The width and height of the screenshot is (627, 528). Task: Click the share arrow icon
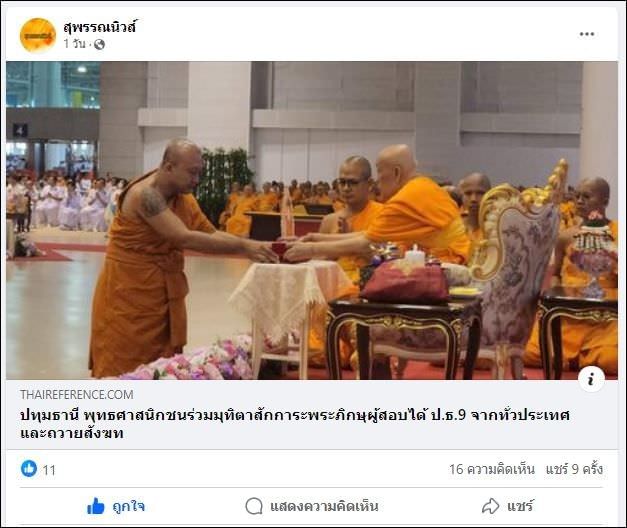(x=490, y=506)
